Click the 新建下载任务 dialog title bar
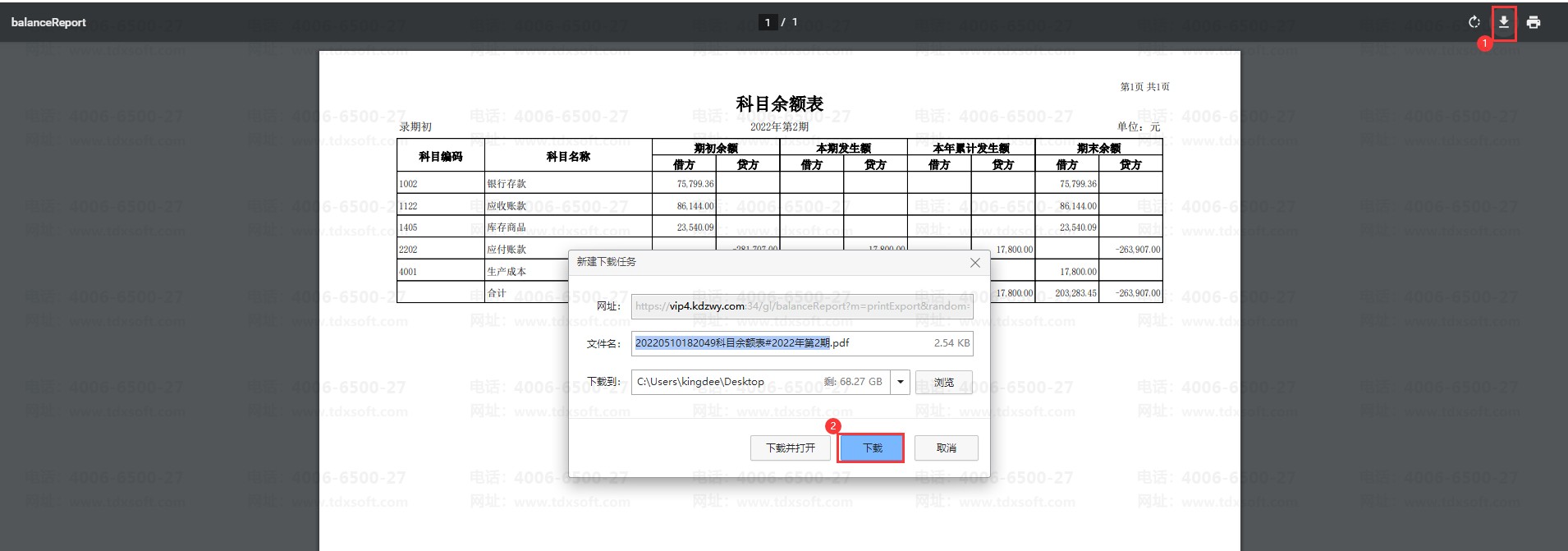This screenshot has height=551, width=1568. [x=739, y=262]
